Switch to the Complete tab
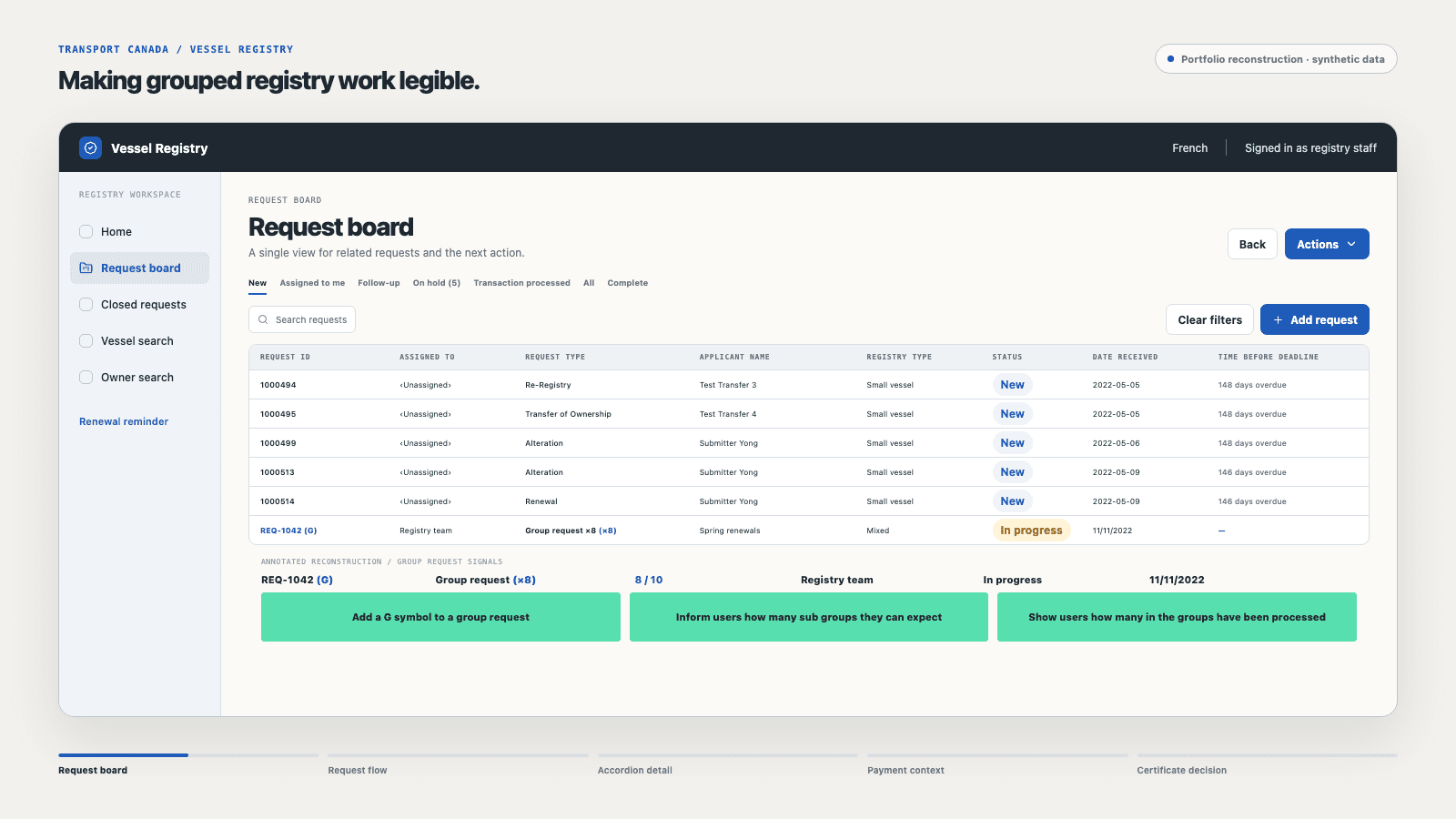The width and height of the screenshot is (1456, 819). point(628,283)
